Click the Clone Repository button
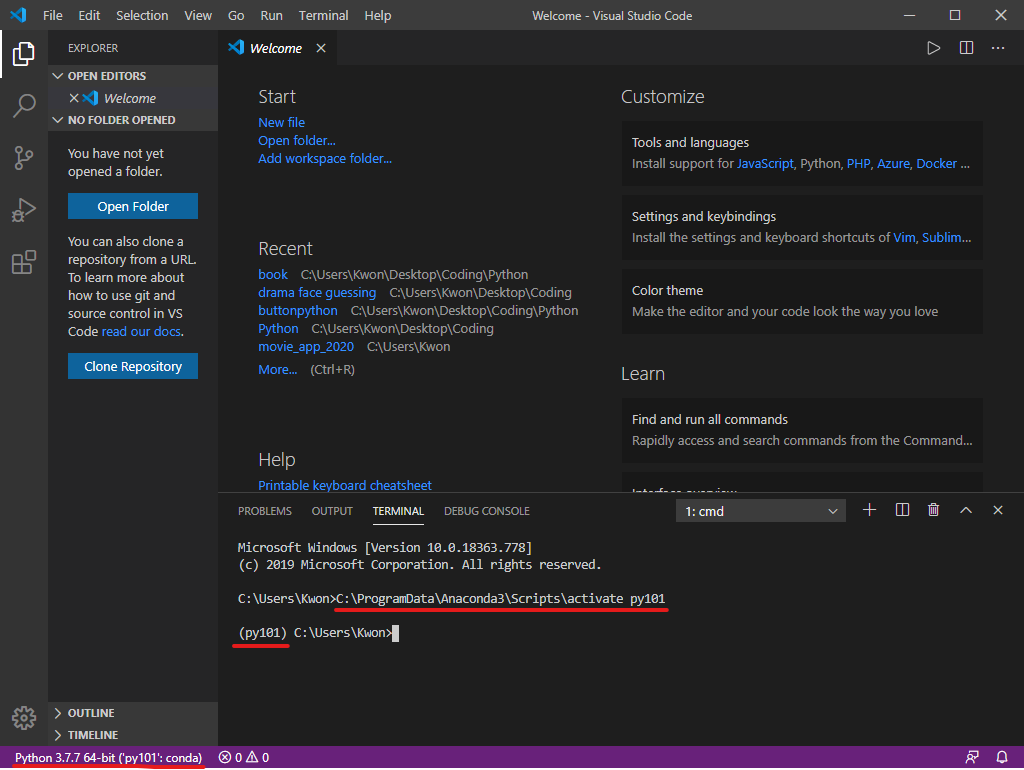Image resolution: width=1024 pixels, height=770 pixels. pos(133,366)
